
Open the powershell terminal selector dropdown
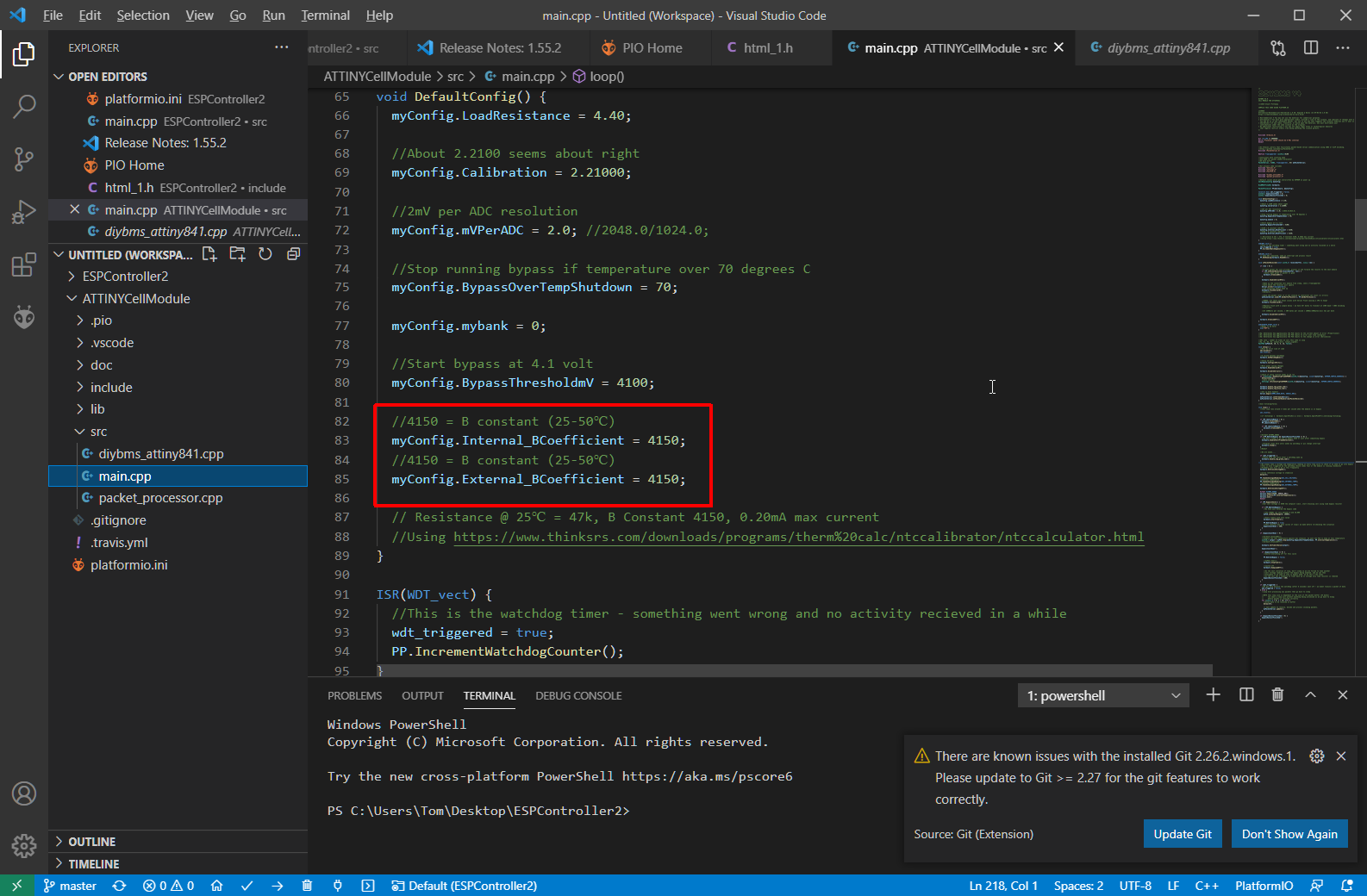pos(1102,696)
